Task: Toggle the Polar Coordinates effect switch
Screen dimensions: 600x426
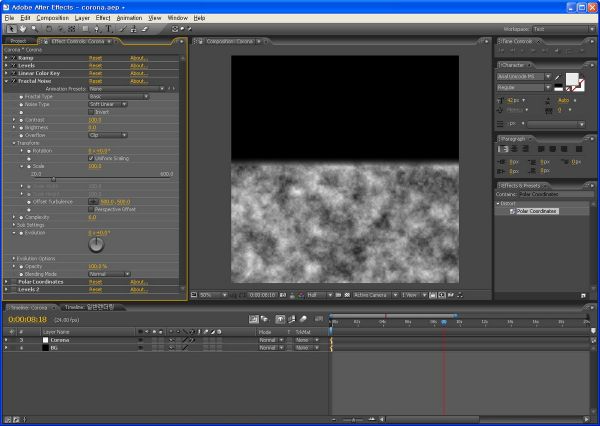Action: 14,282
